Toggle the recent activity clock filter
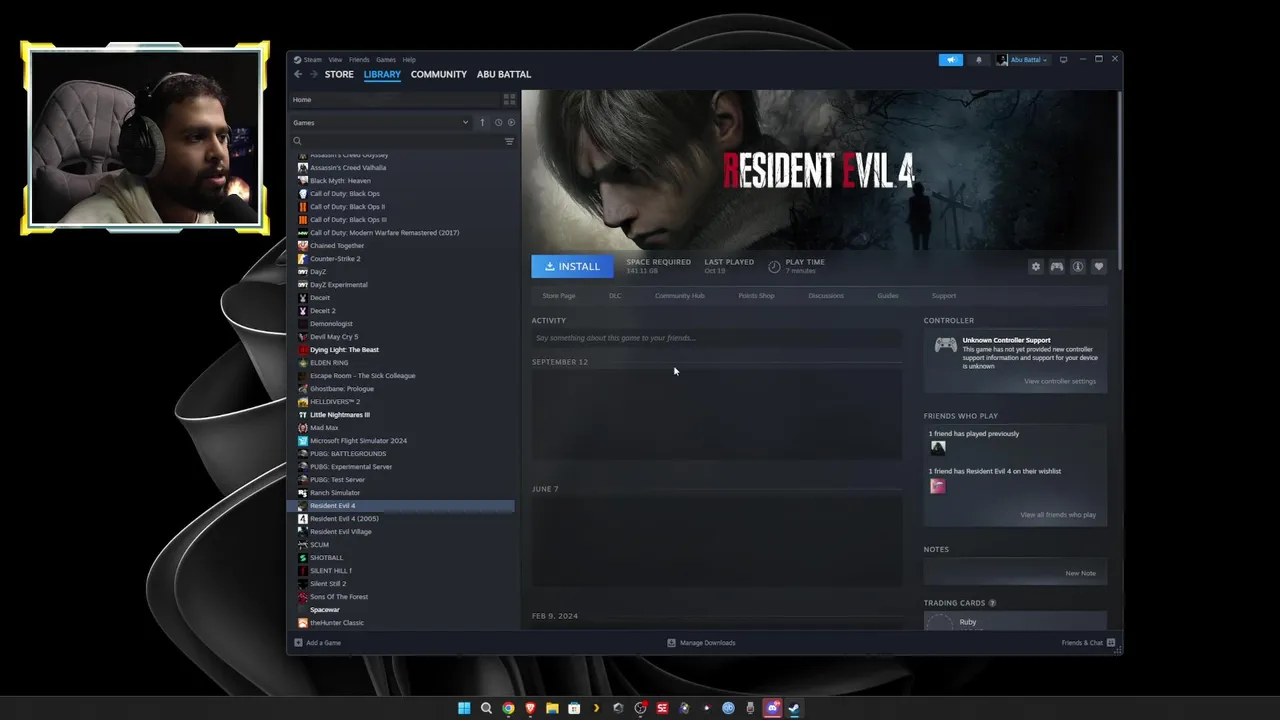Screen dimensions: 1280x720 [498, 122]
